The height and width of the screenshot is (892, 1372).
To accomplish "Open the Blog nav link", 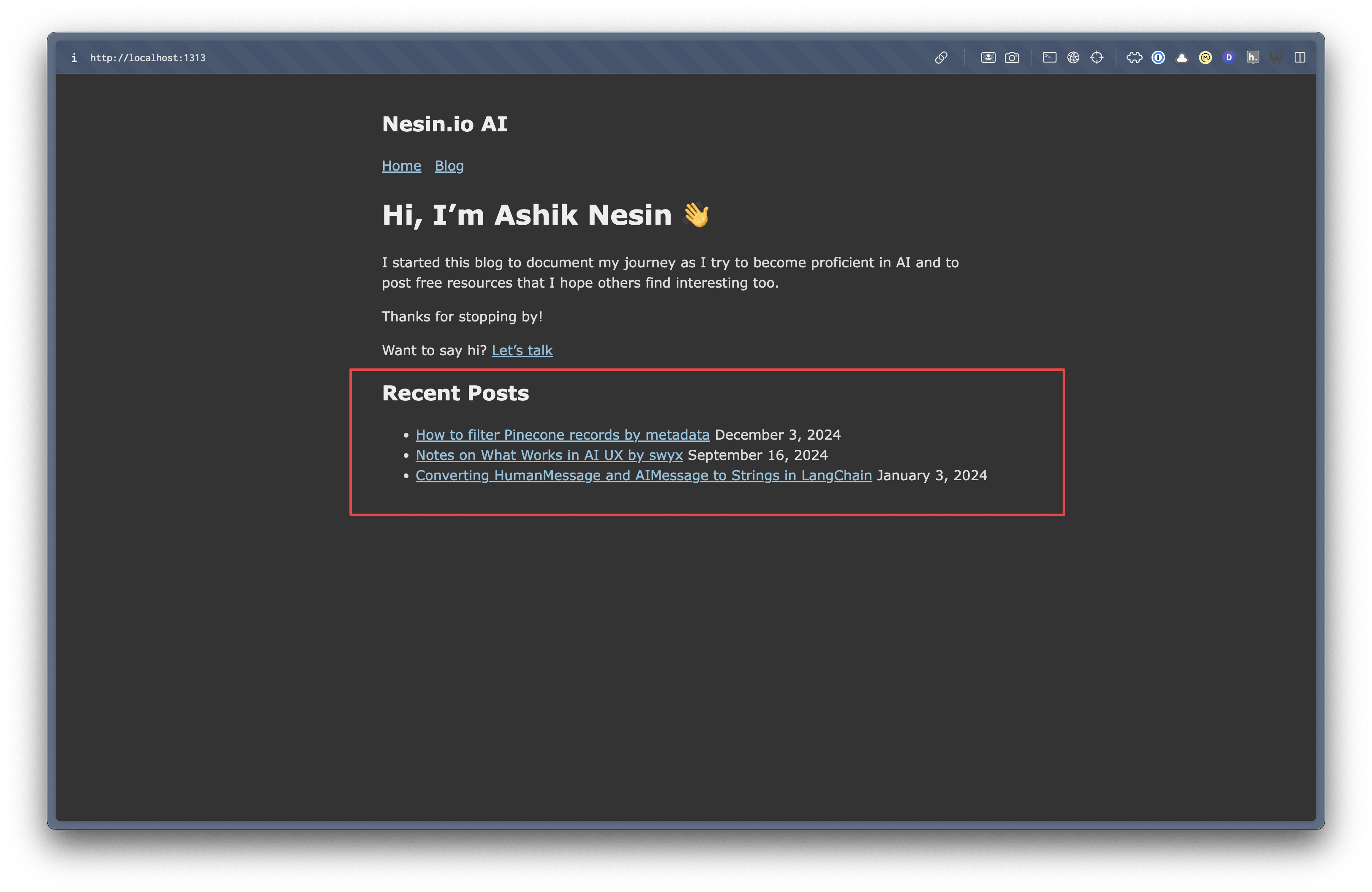I will point(449,166).
